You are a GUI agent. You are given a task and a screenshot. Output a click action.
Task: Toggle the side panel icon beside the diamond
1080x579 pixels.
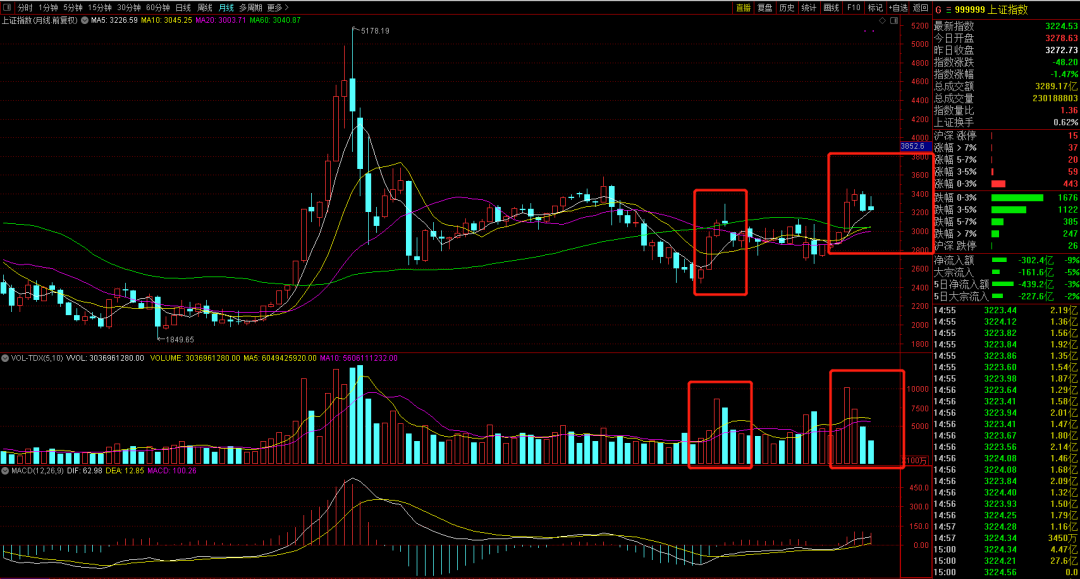coord(894,21)
